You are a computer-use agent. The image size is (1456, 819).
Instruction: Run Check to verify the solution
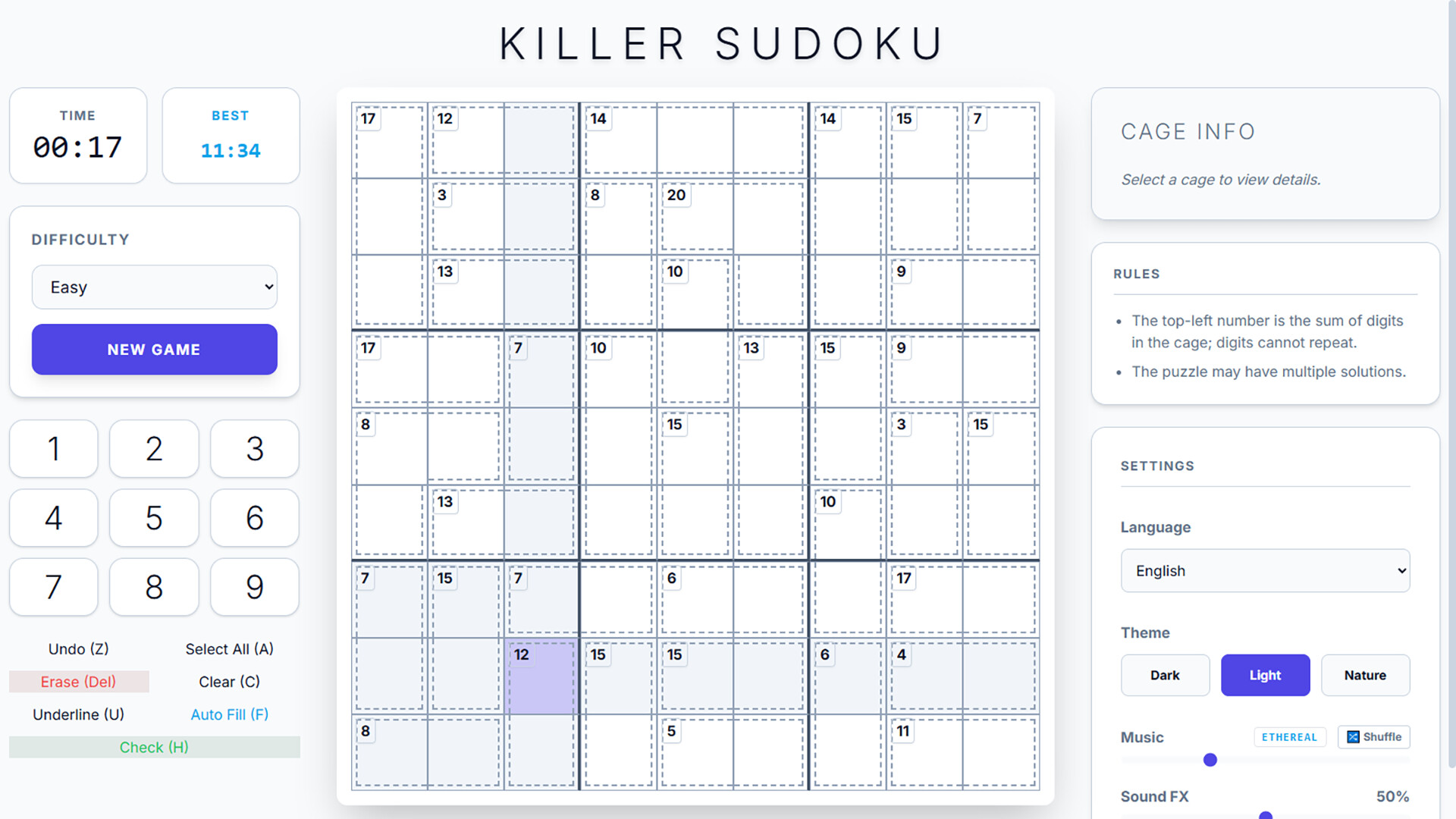154,747
